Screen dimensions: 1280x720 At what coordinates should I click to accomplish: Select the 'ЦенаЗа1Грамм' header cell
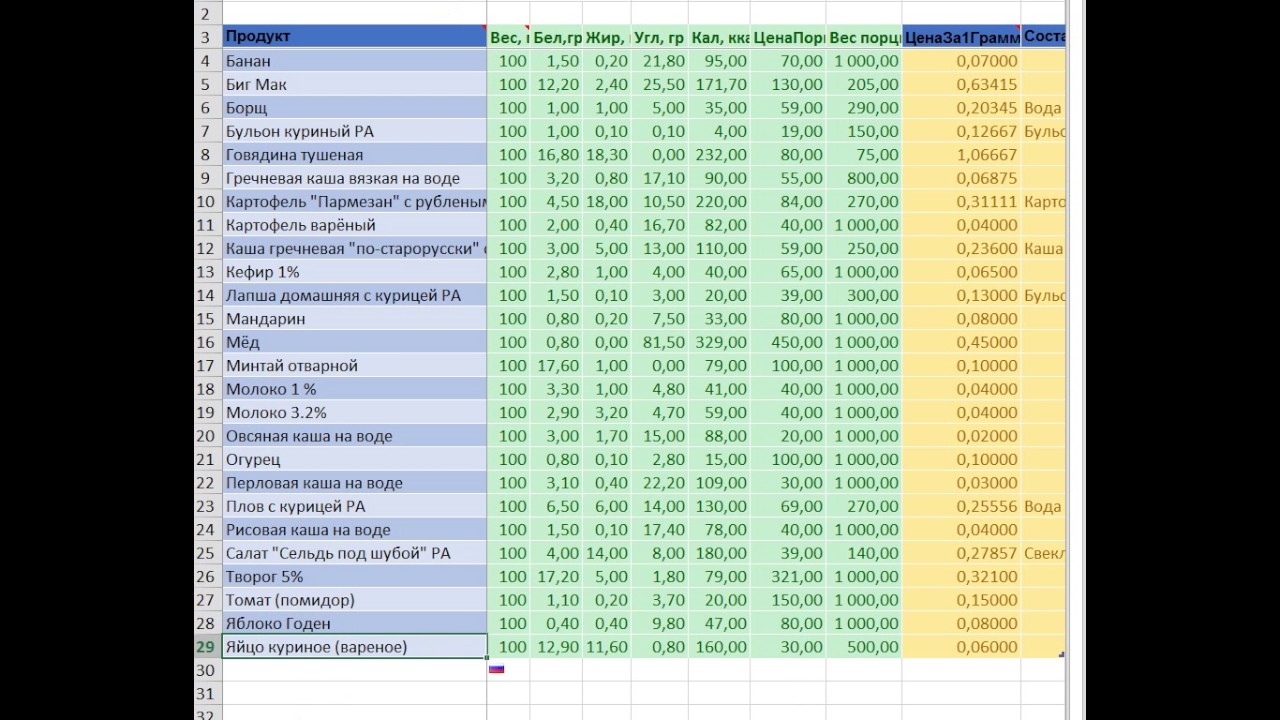(962, 37)
